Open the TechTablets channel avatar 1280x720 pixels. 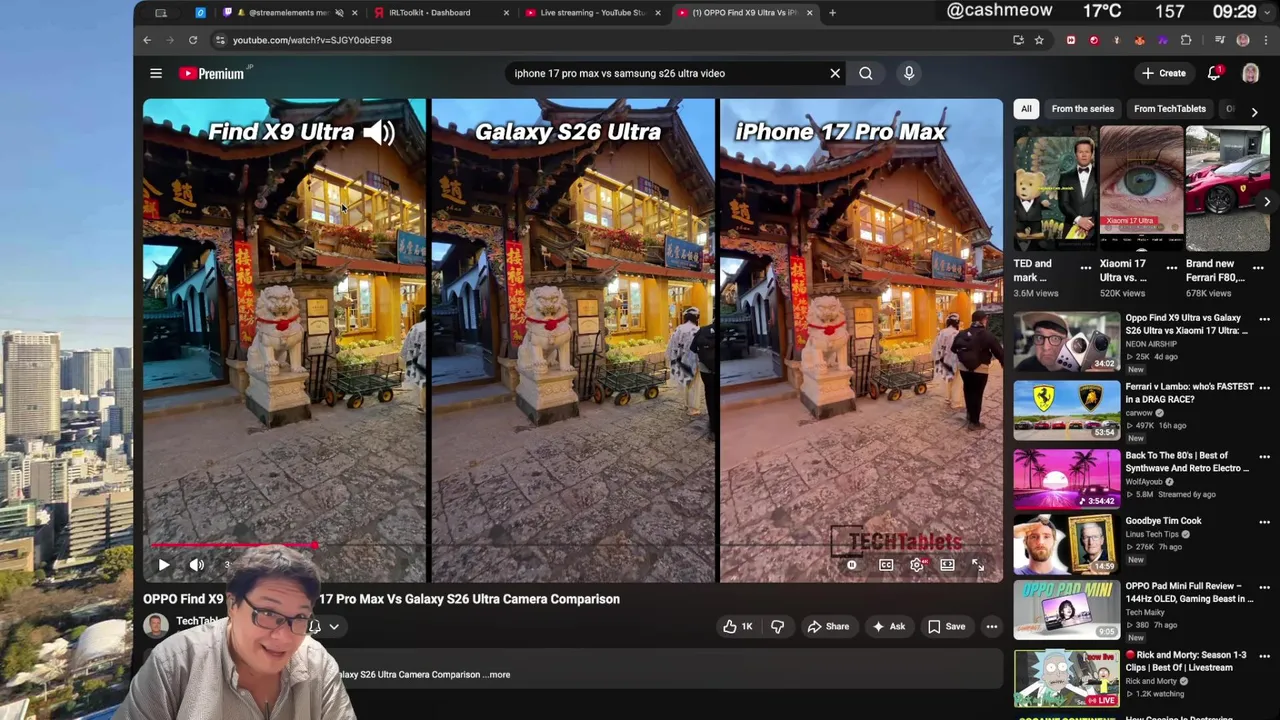point(155,626)
